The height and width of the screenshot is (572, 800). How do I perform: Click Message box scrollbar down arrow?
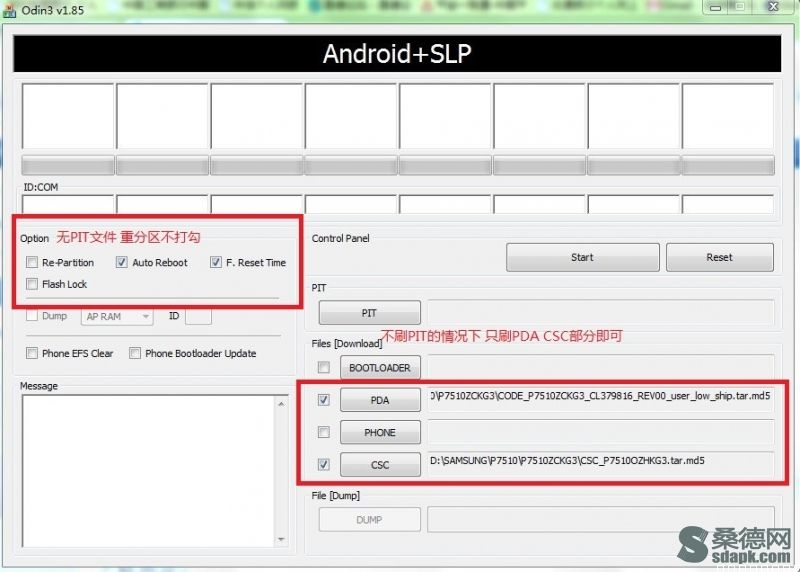pos(281,539)
